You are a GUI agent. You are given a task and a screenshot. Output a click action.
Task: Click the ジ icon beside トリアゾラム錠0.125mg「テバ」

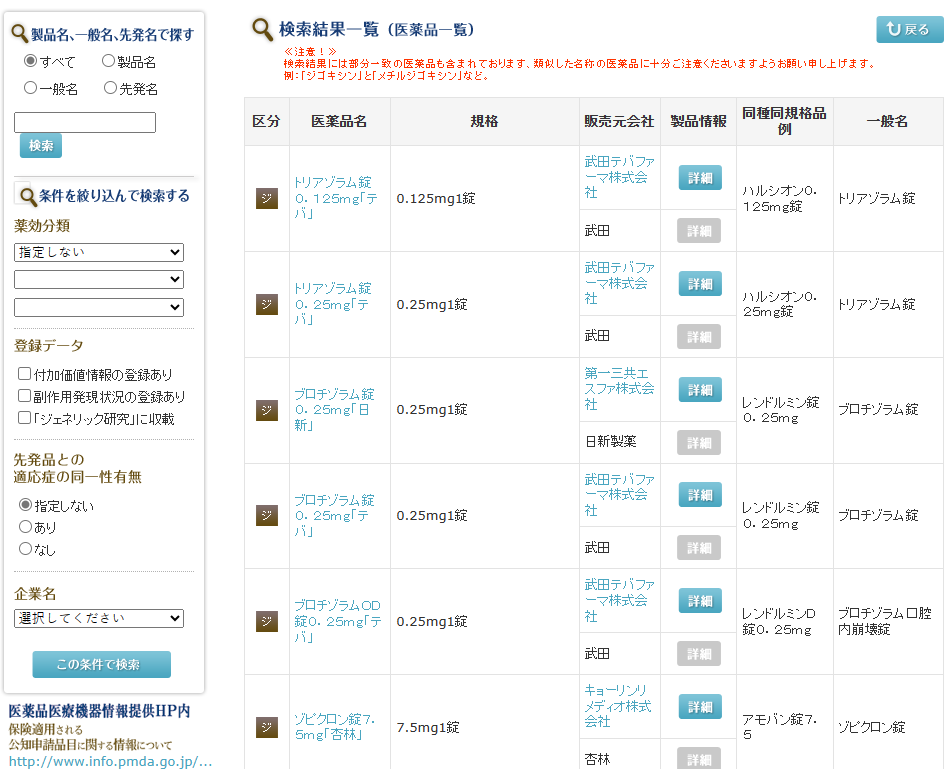click(266, 199)
